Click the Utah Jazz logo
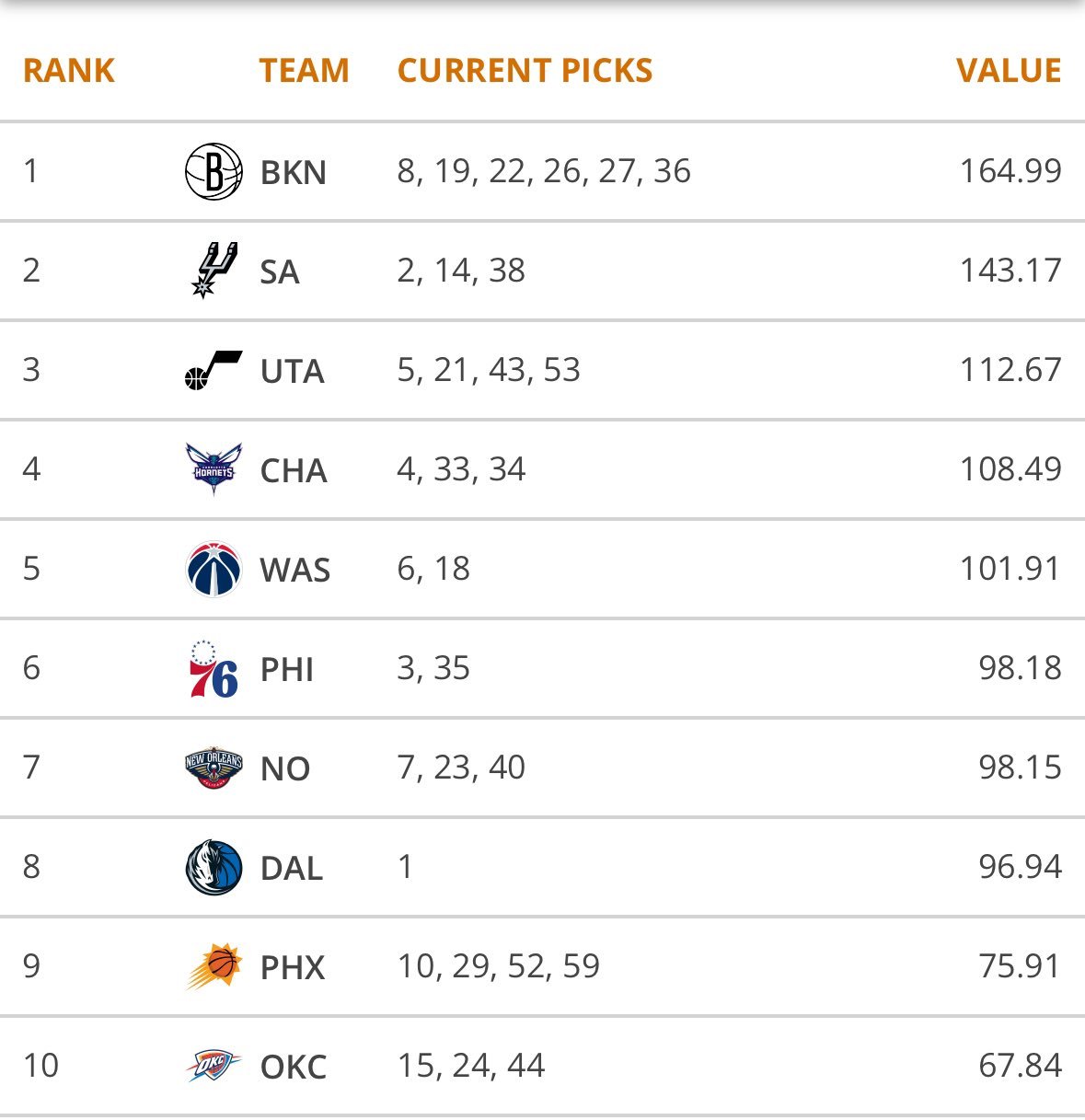Viewport: 1085px width, 1120px height. (x=214, y=370)
